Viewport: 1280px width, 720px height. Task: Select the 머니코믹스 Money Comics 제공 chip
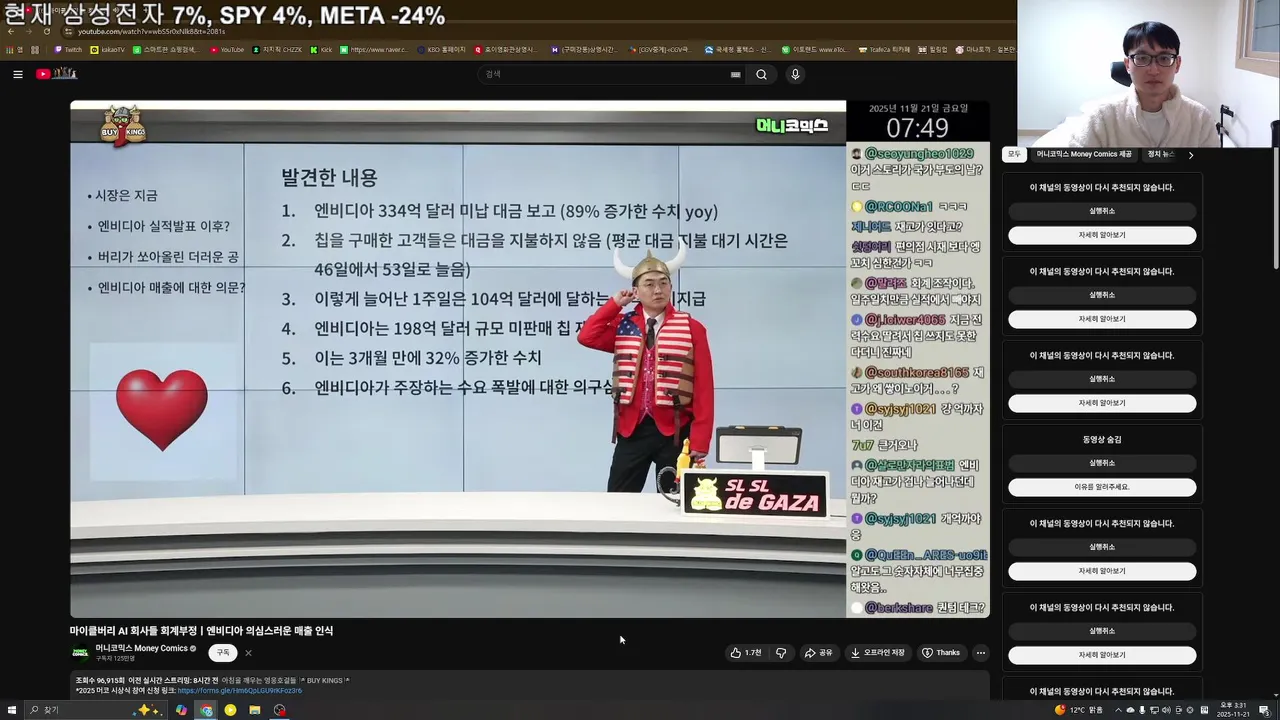[x=1084, y=154]
